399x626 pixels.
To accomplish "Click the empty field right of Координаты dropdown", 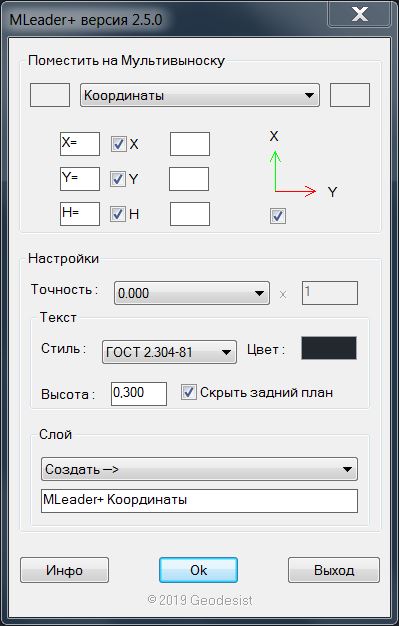I will [350, 95].
